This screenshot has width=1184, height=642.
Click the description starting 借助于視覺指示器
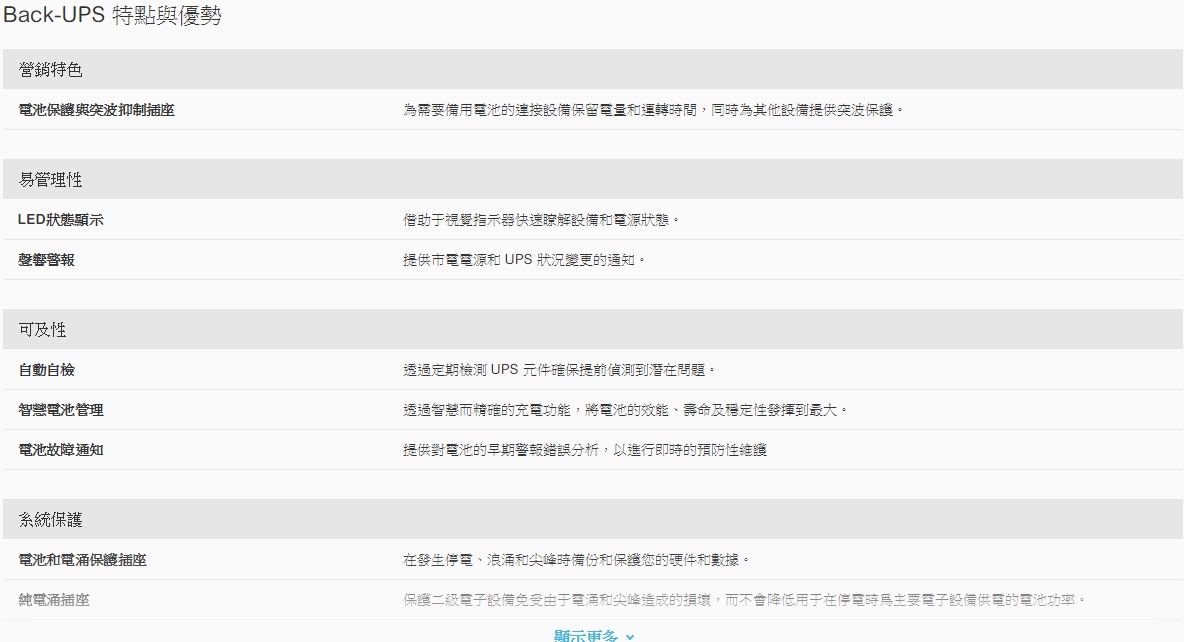point(541,220)
